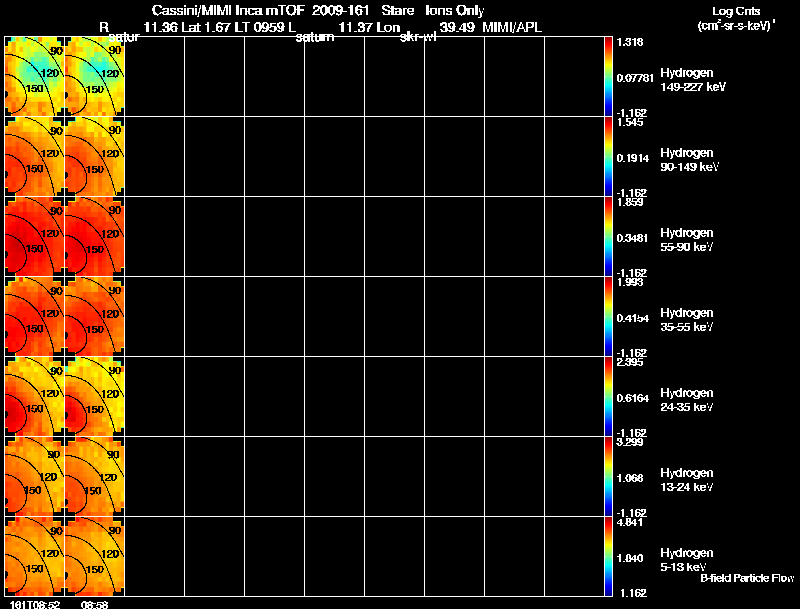Click the 'skr-wl' label in the header
Screen dimensions: 800x609
tap(418, 37)
